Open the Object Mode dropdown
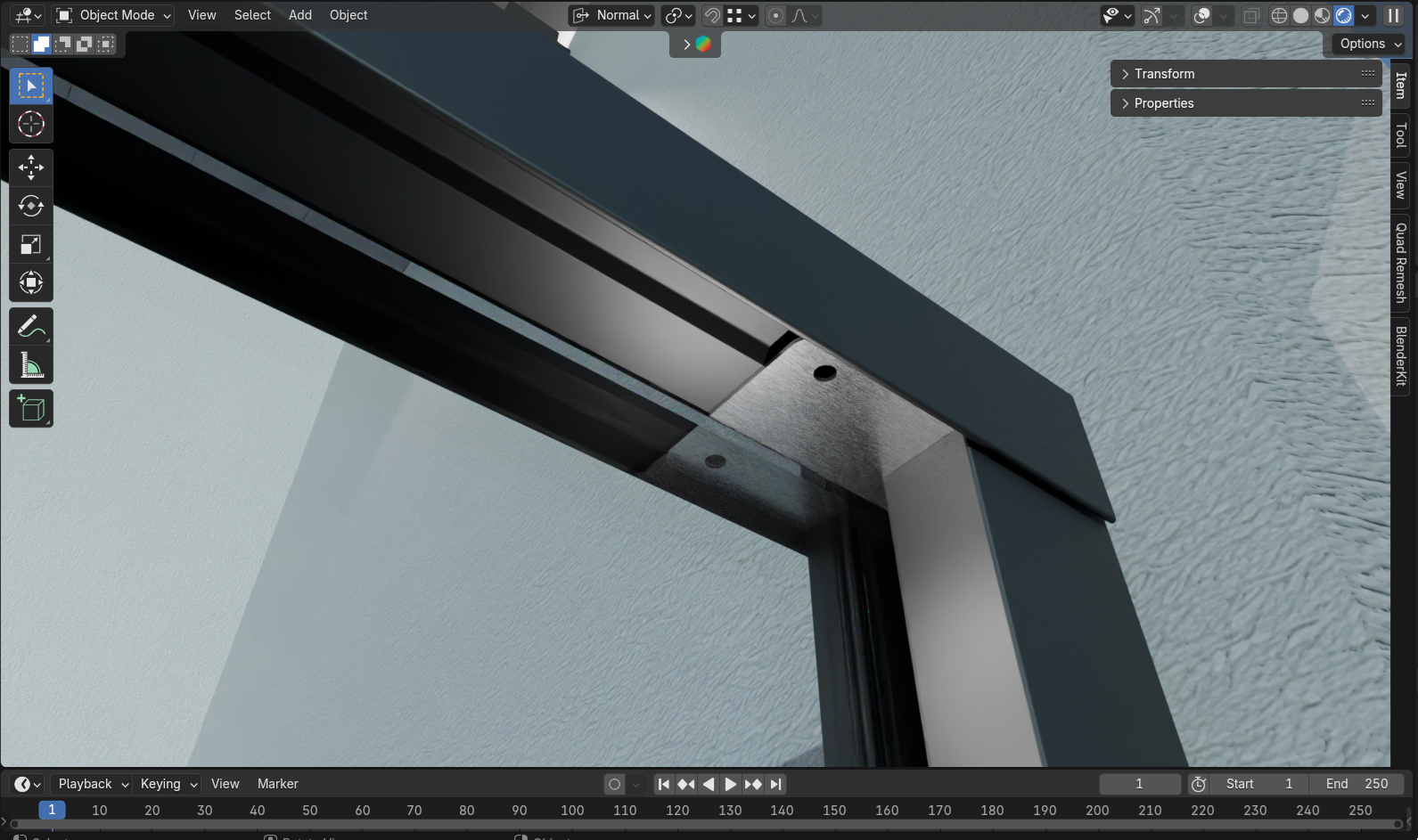The image size is (1418, 840). tap(113, 15)
